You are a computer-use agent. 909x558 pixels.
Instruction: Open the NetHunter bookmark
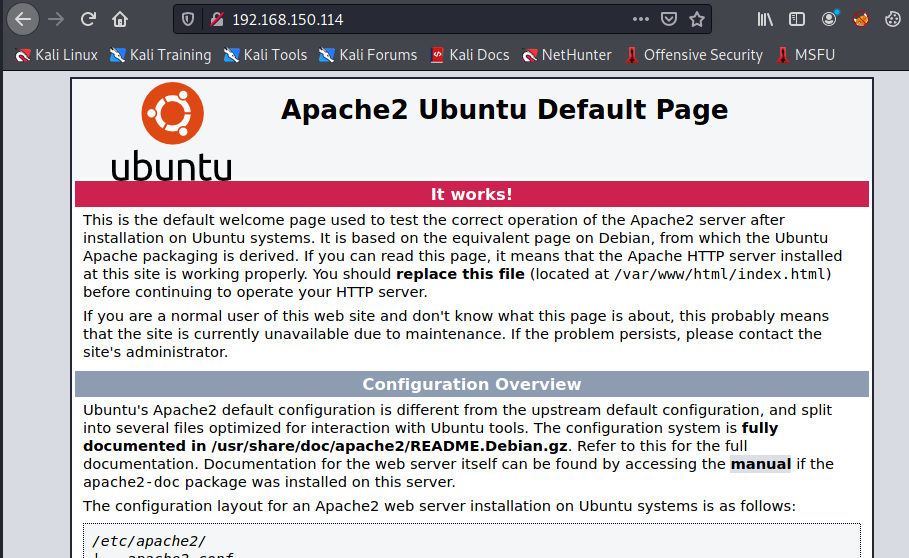(567, 55)
